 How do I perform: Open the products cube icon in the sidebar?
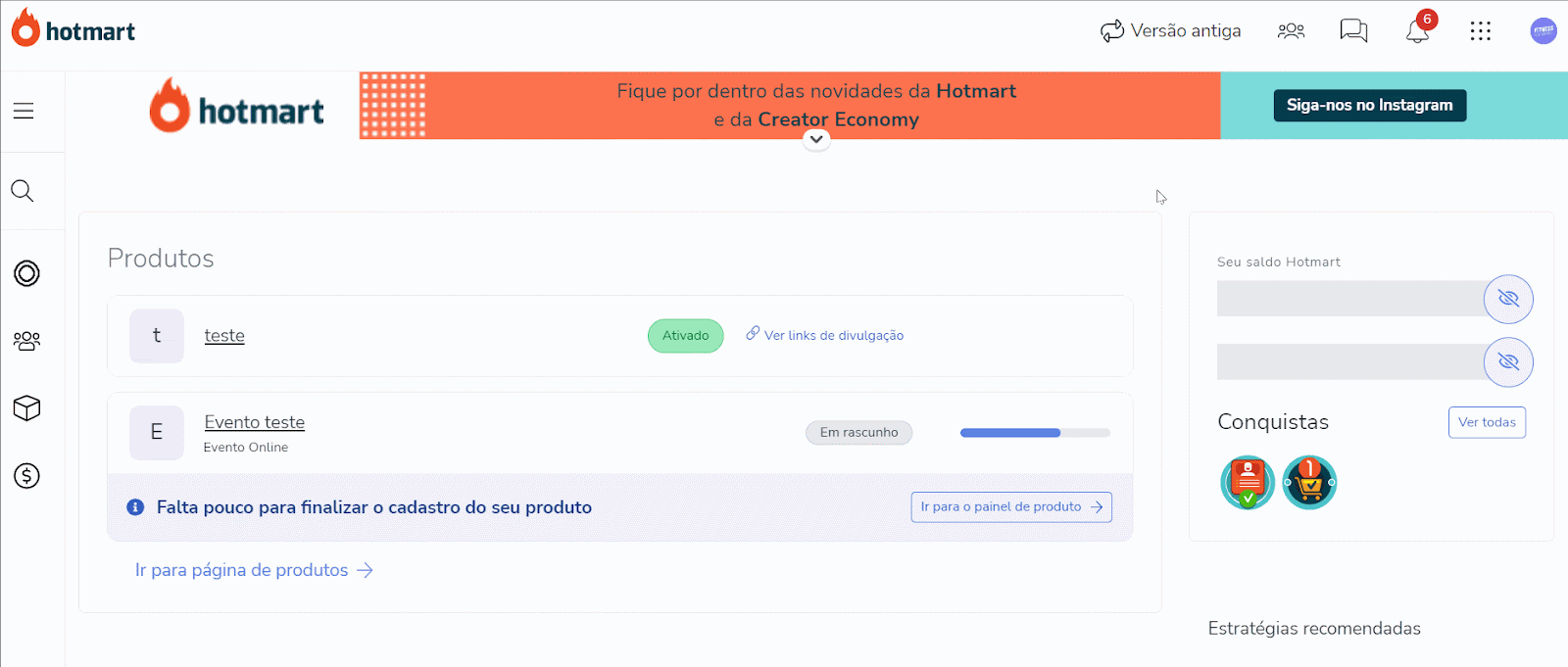click(x=26, y=408)
